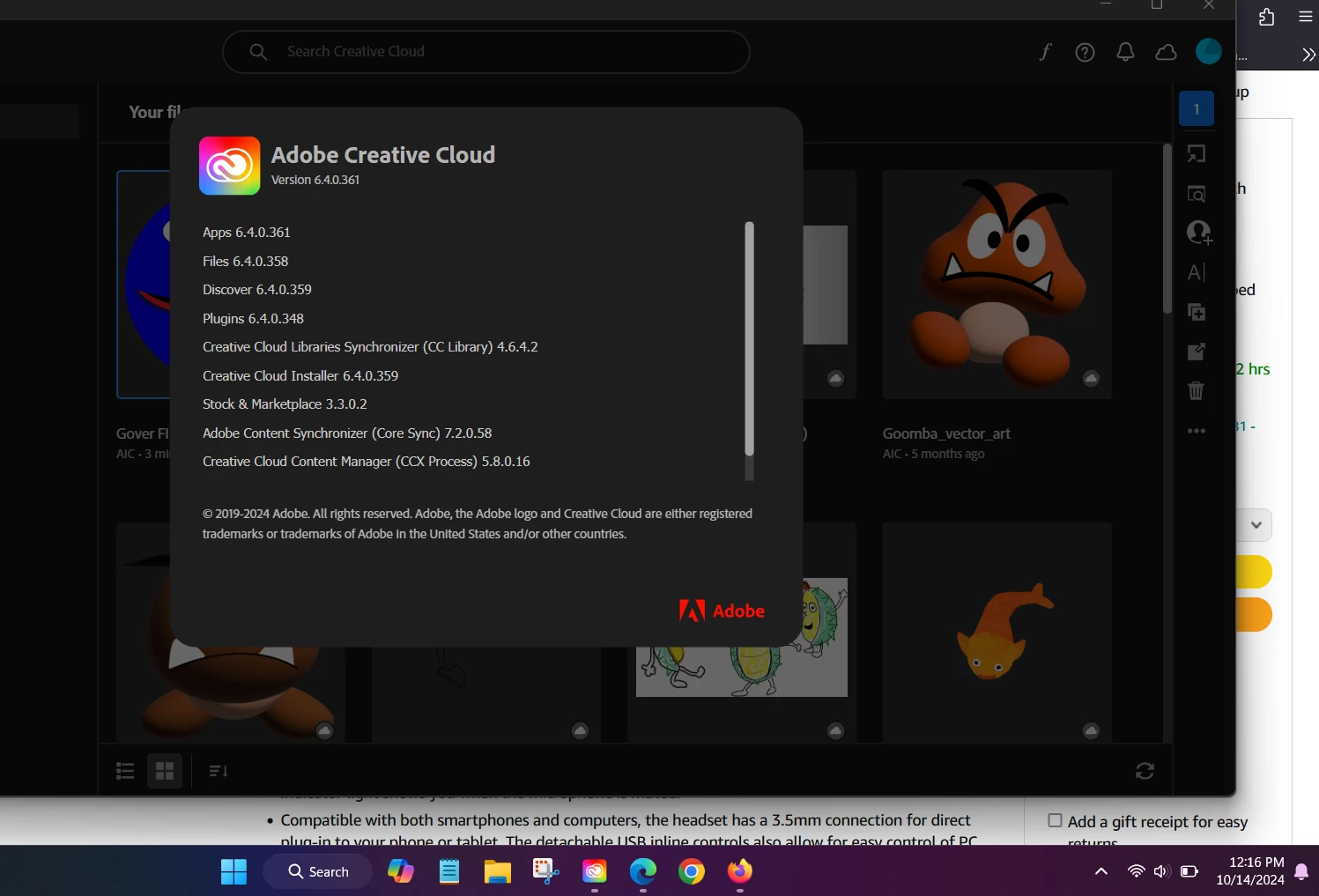Click the Adobe Creative Cloud logo in dialog
Viewport: 1319px width, 896px height.
point(229,166)
